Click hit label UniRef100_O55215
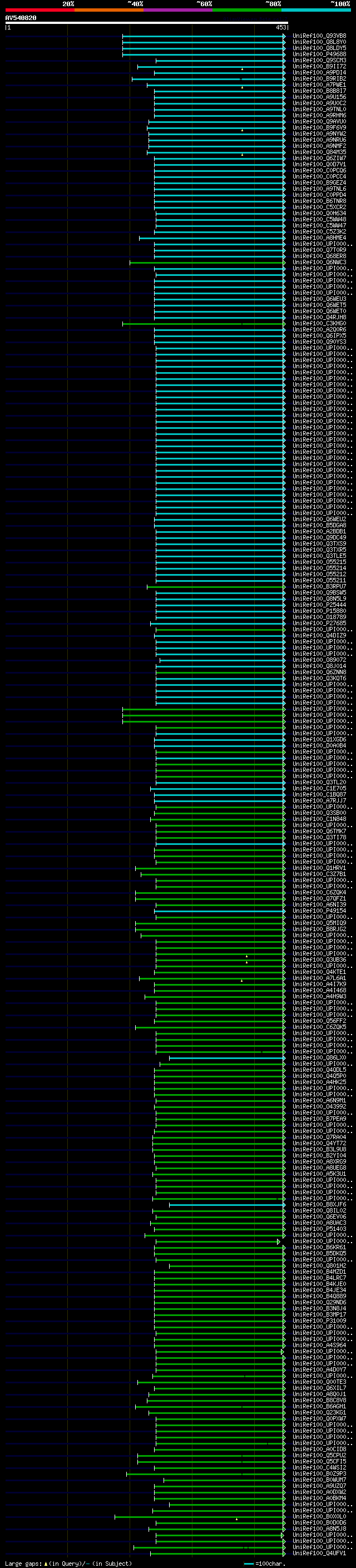Screen dimensions: 356x1568 pyautogui.click(x=319, y=562)
